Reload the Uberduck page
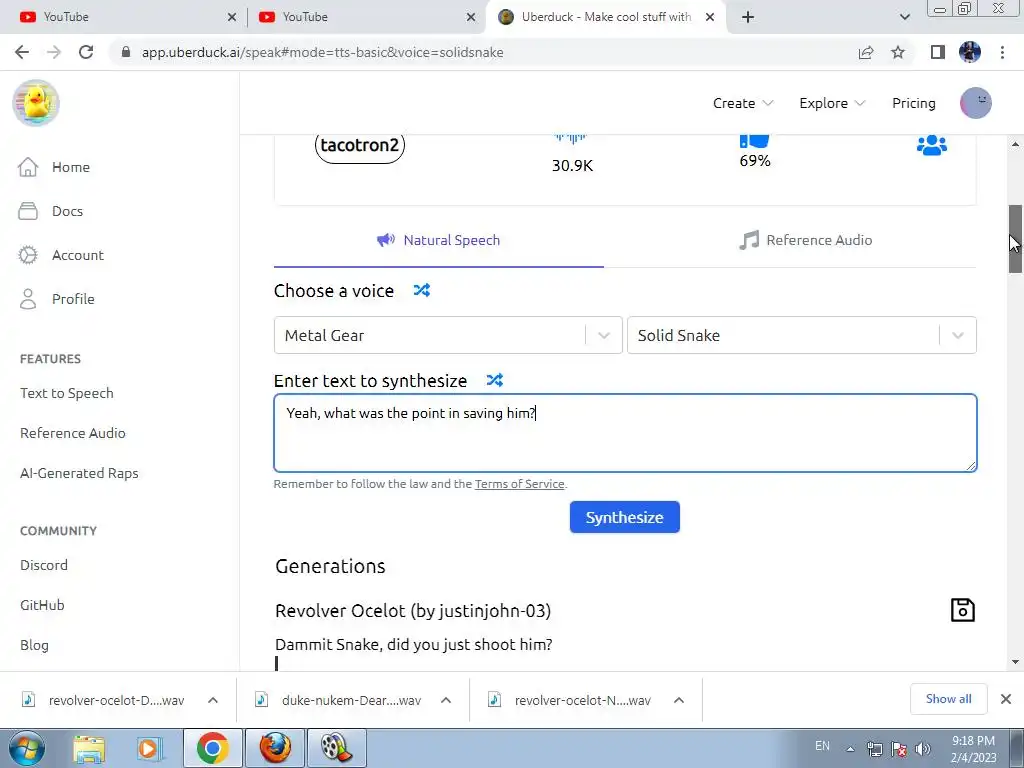The width and height of the screenshot is (1024, 768). click(x=86, y=52)
